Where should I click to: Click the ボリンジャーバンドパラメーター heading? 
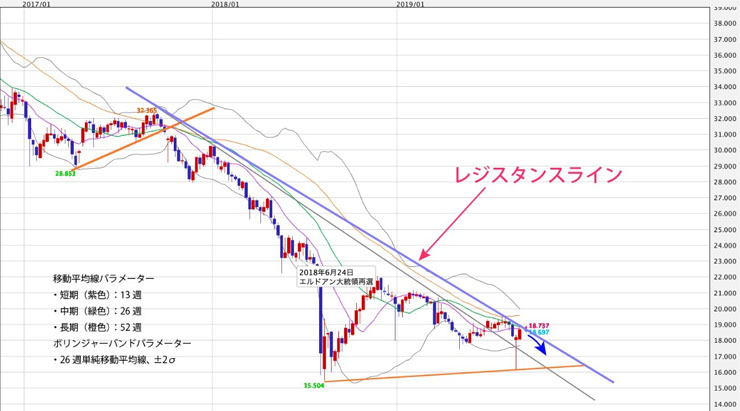(122, 343)
